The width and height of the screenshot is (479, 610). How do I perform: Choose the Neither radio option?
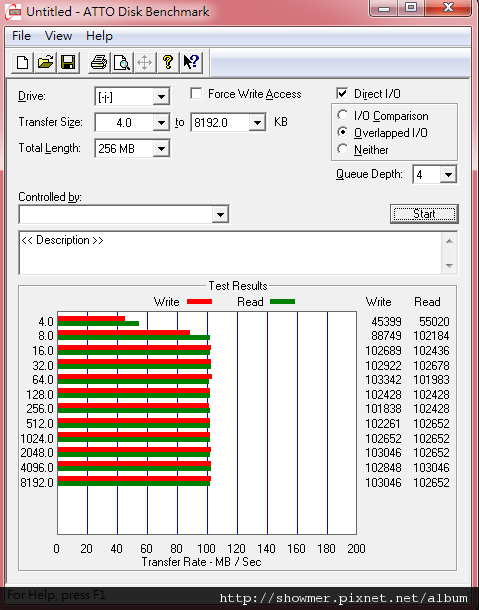(x=342, y=149)
